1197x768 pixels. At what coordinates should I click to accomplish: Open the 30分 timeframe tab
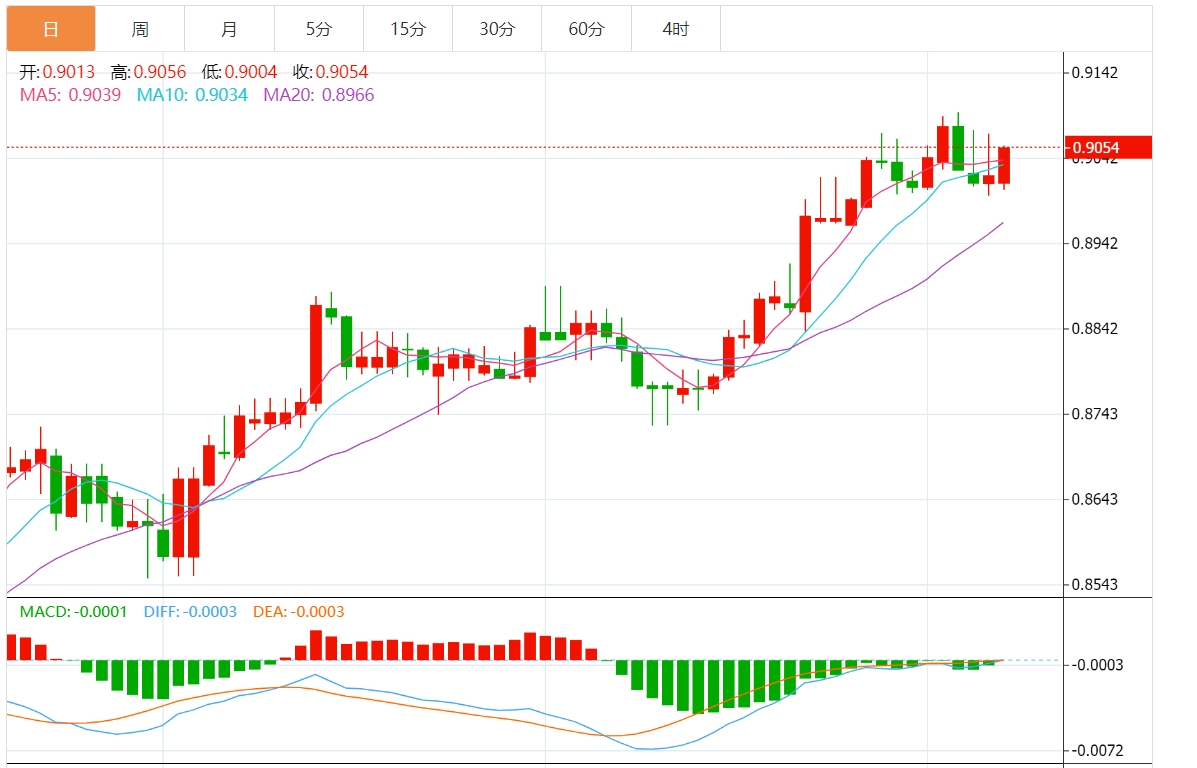point(497,29)
